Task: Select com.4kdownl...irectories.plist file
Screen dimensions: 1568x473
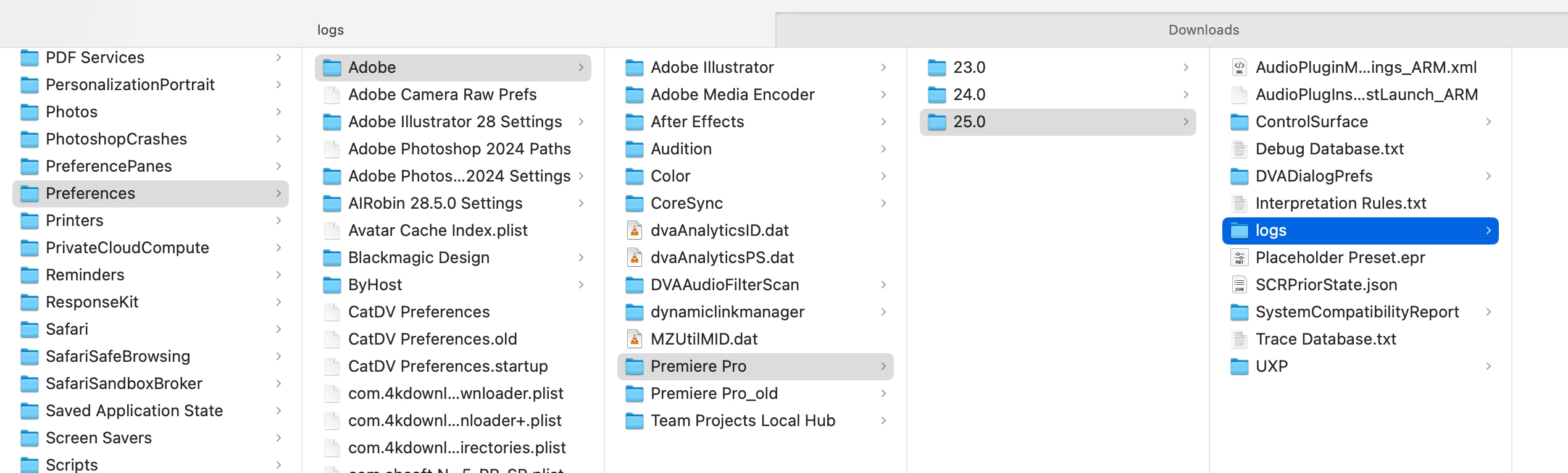Action: click(453, 448)
